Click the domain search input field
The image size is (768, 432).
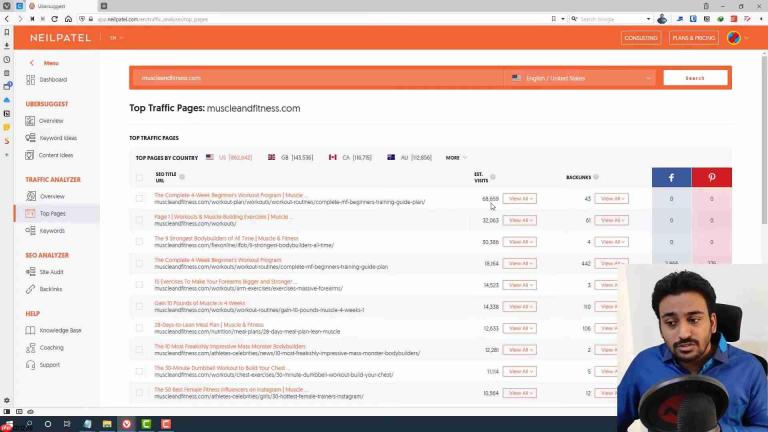(318, 78)
